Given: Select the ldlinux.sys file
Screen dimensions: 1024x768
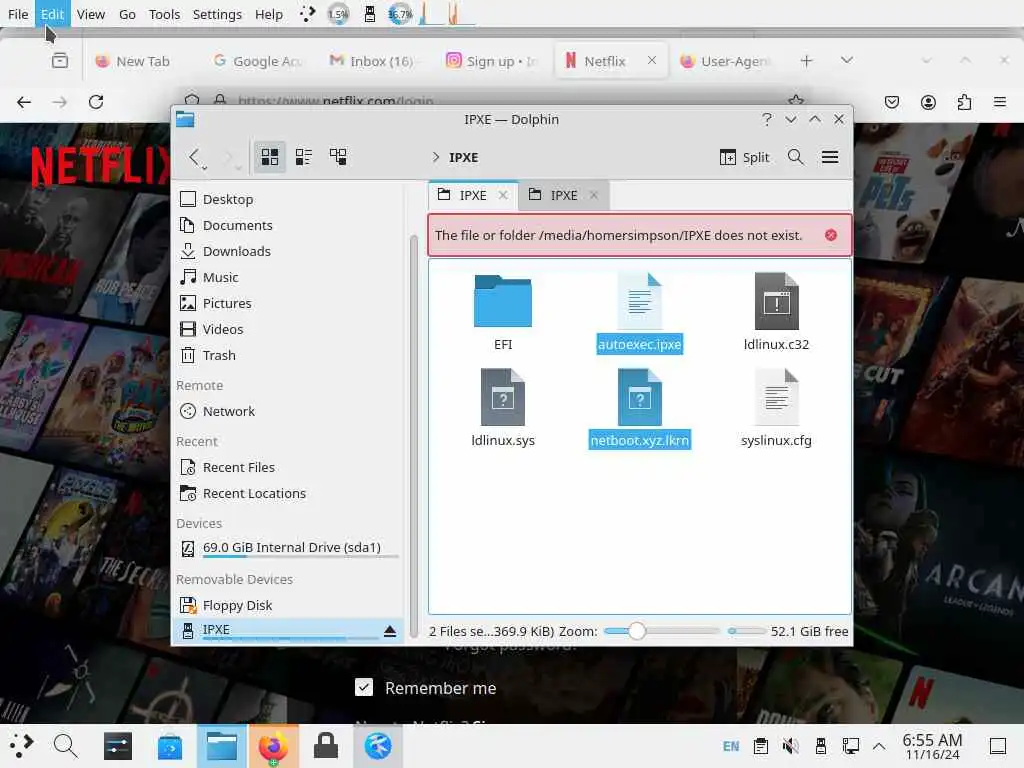Looking at the screenshot, I should (503, 409).
